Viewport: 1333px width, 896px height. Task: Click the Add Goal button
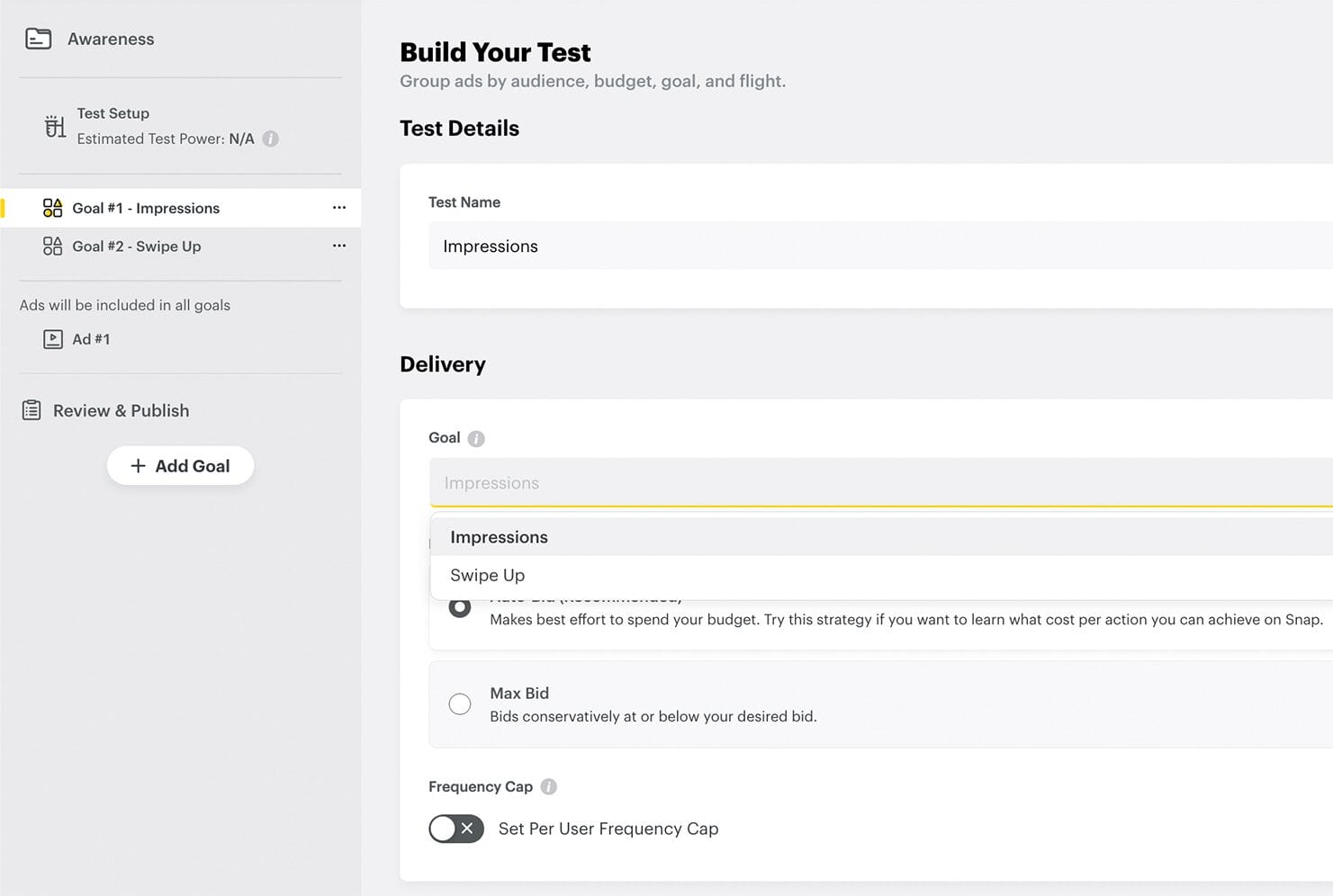pyautogui.click(x=180, y=466)
